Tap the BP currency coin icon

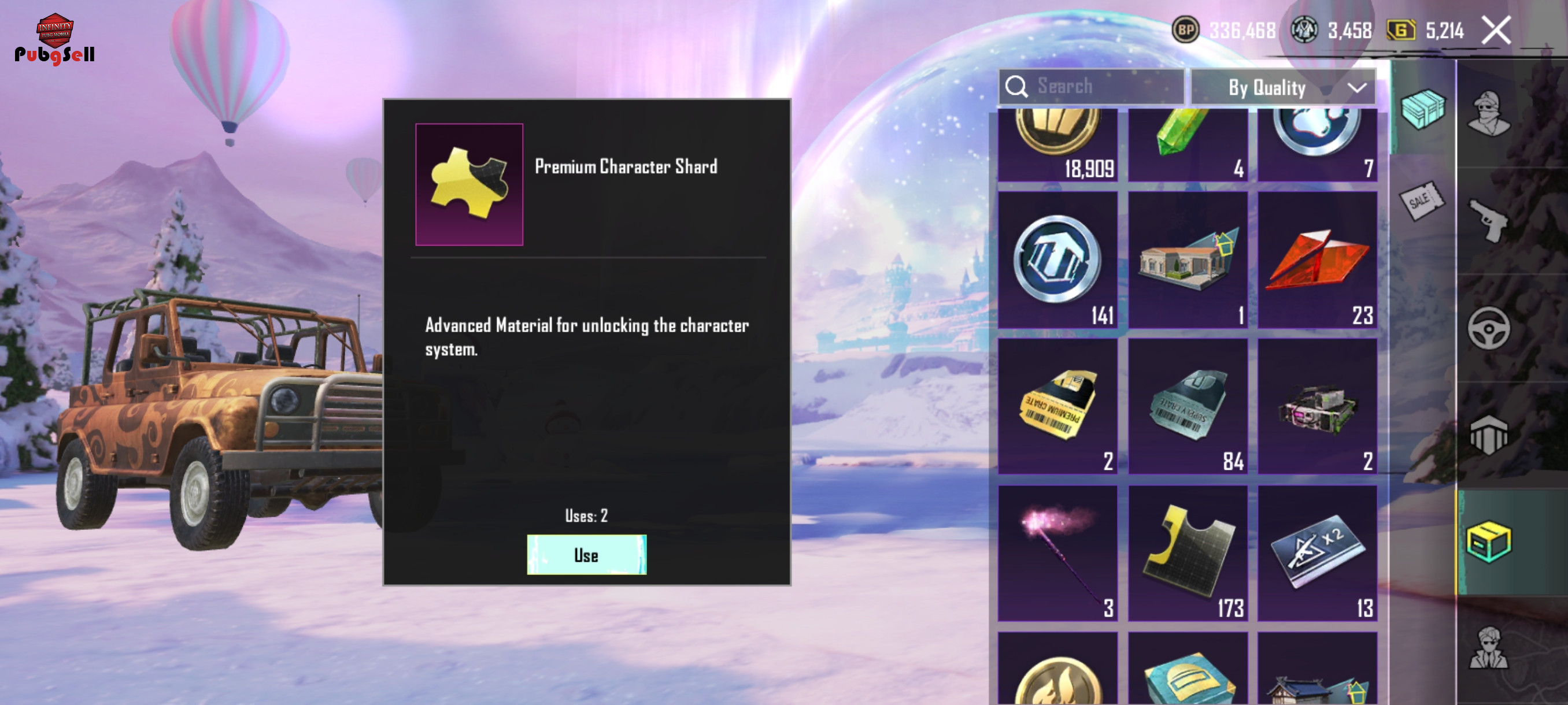1185,30
